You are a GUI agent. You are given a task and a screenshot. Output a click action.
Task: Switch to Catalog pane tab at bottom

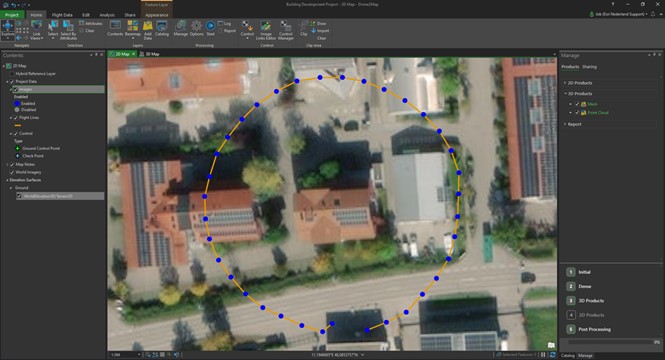click(567, 355)
